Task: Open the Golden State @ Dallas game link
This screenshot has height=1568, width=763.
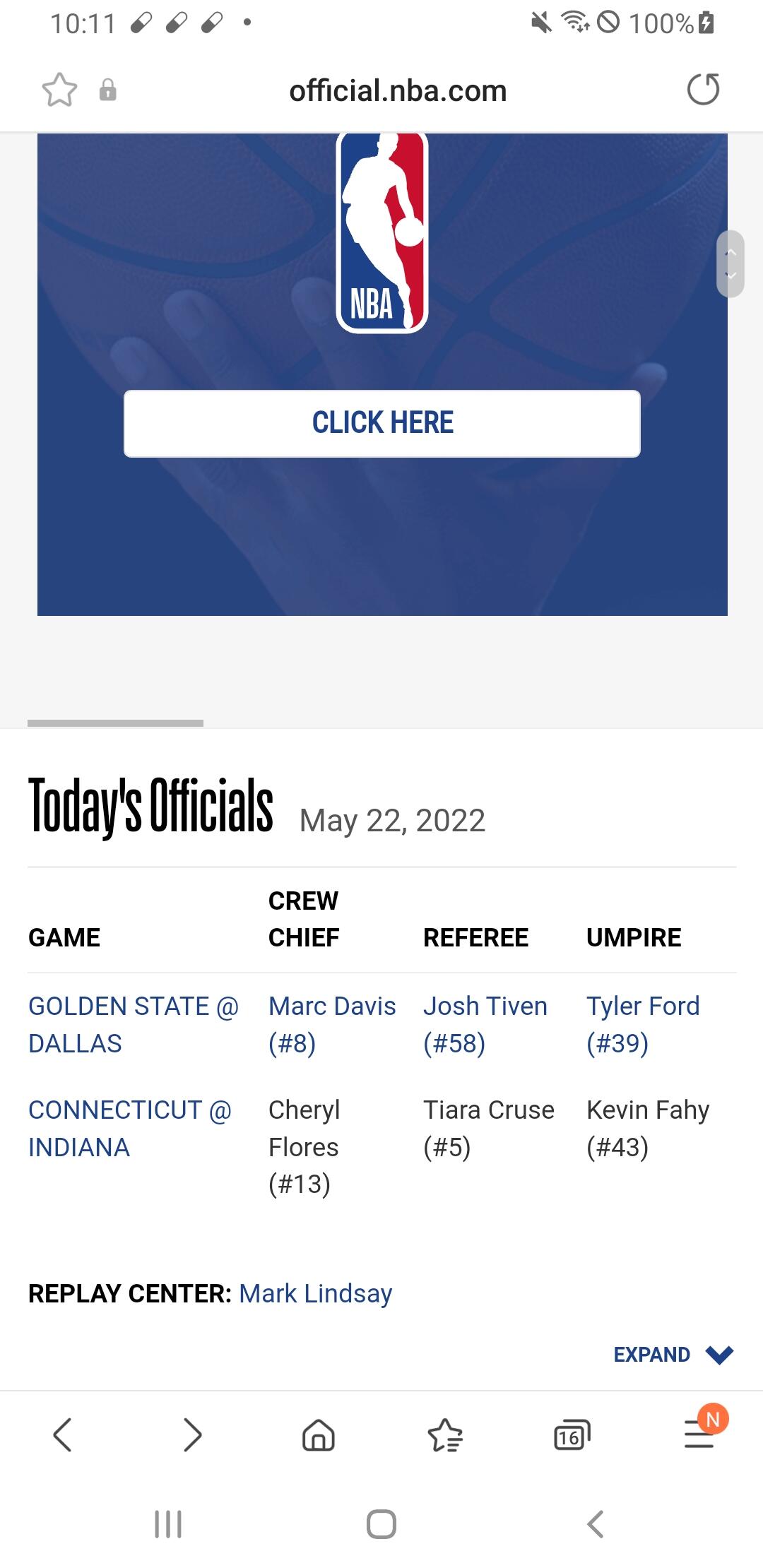Action: (x=134, y=1024)
